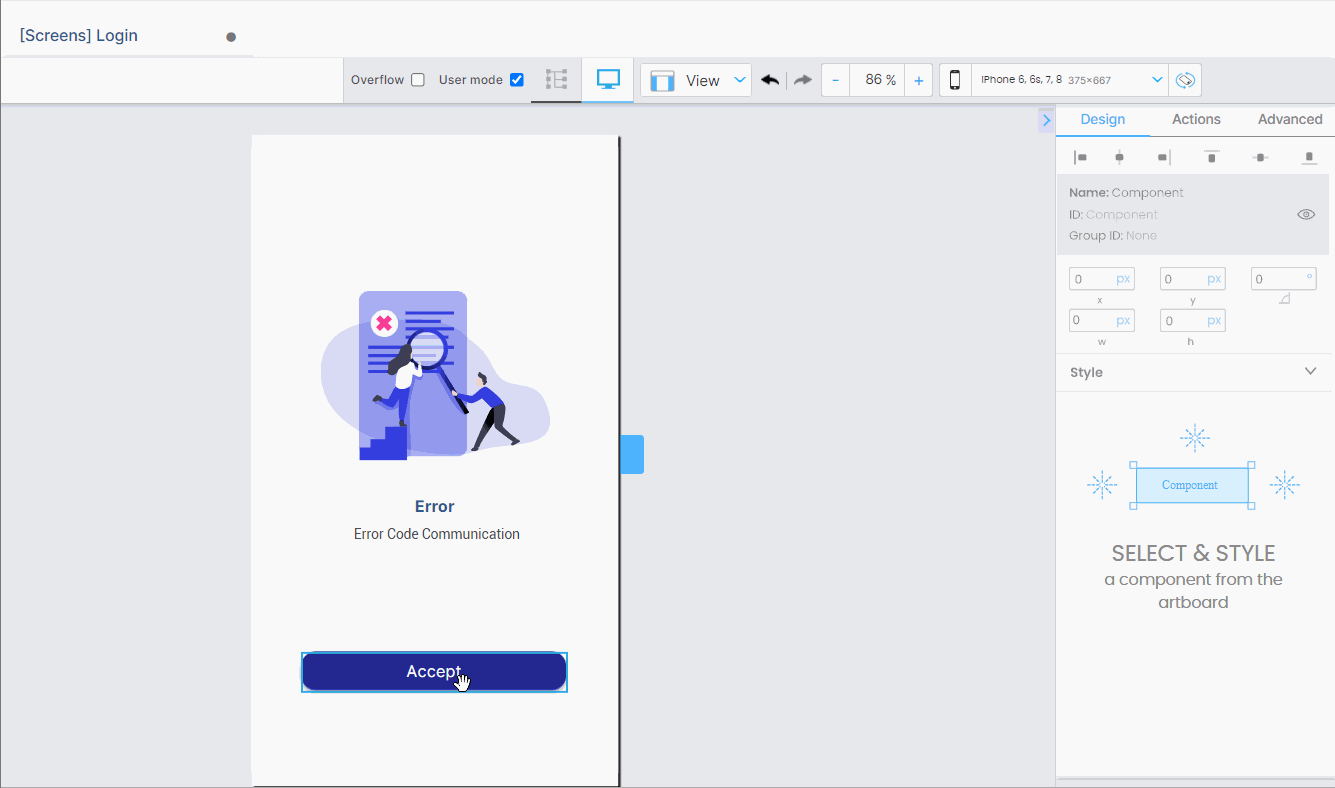
Task: Click the rotation angle input field
Action: click(1283, 279)
